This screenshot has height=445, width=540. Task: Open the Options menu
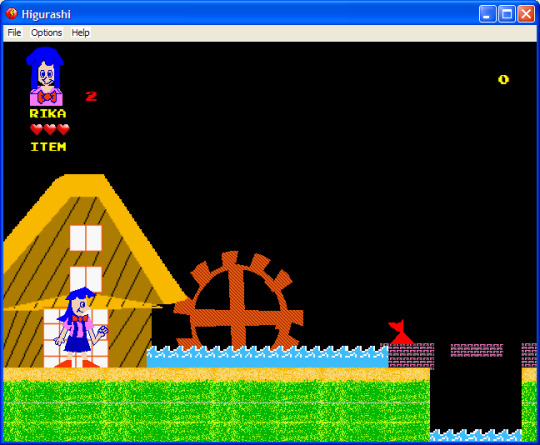click(x=46, y=33)
